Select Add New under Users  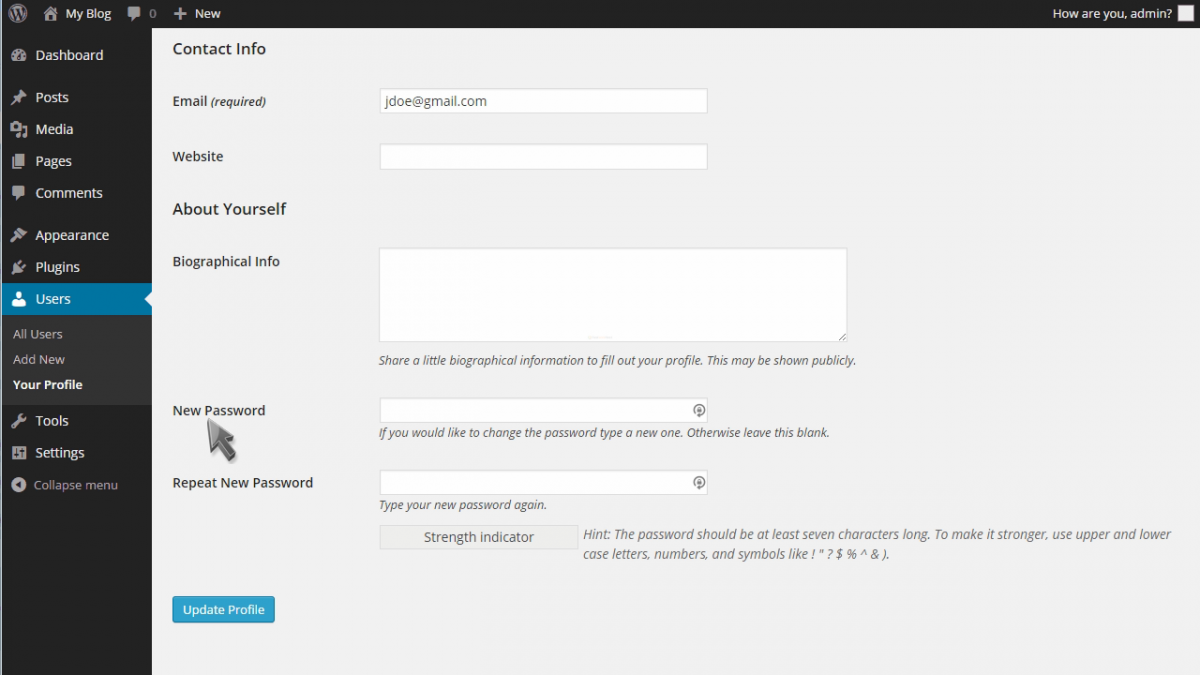click(38, 359)
